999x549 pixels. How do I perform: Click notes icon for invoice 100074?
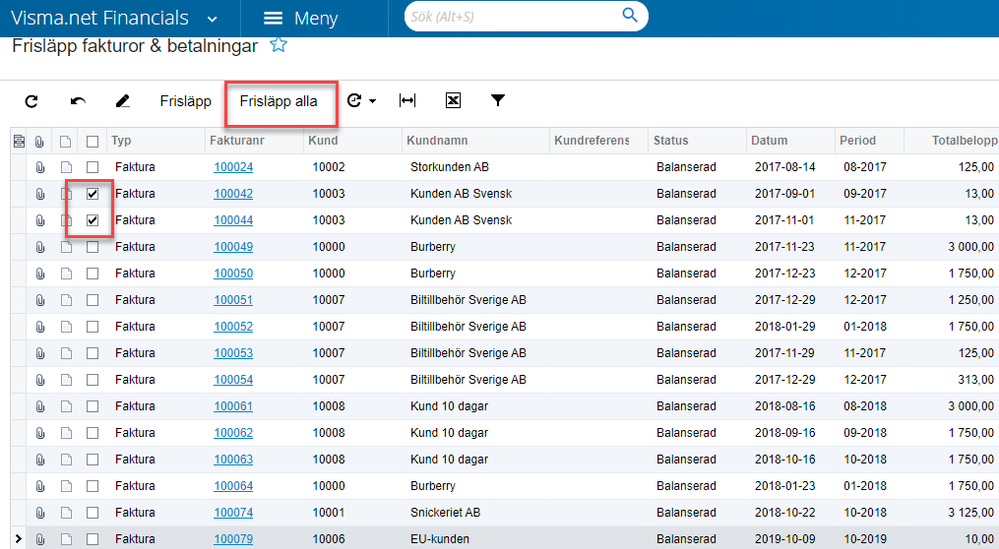tap(66, 513)
